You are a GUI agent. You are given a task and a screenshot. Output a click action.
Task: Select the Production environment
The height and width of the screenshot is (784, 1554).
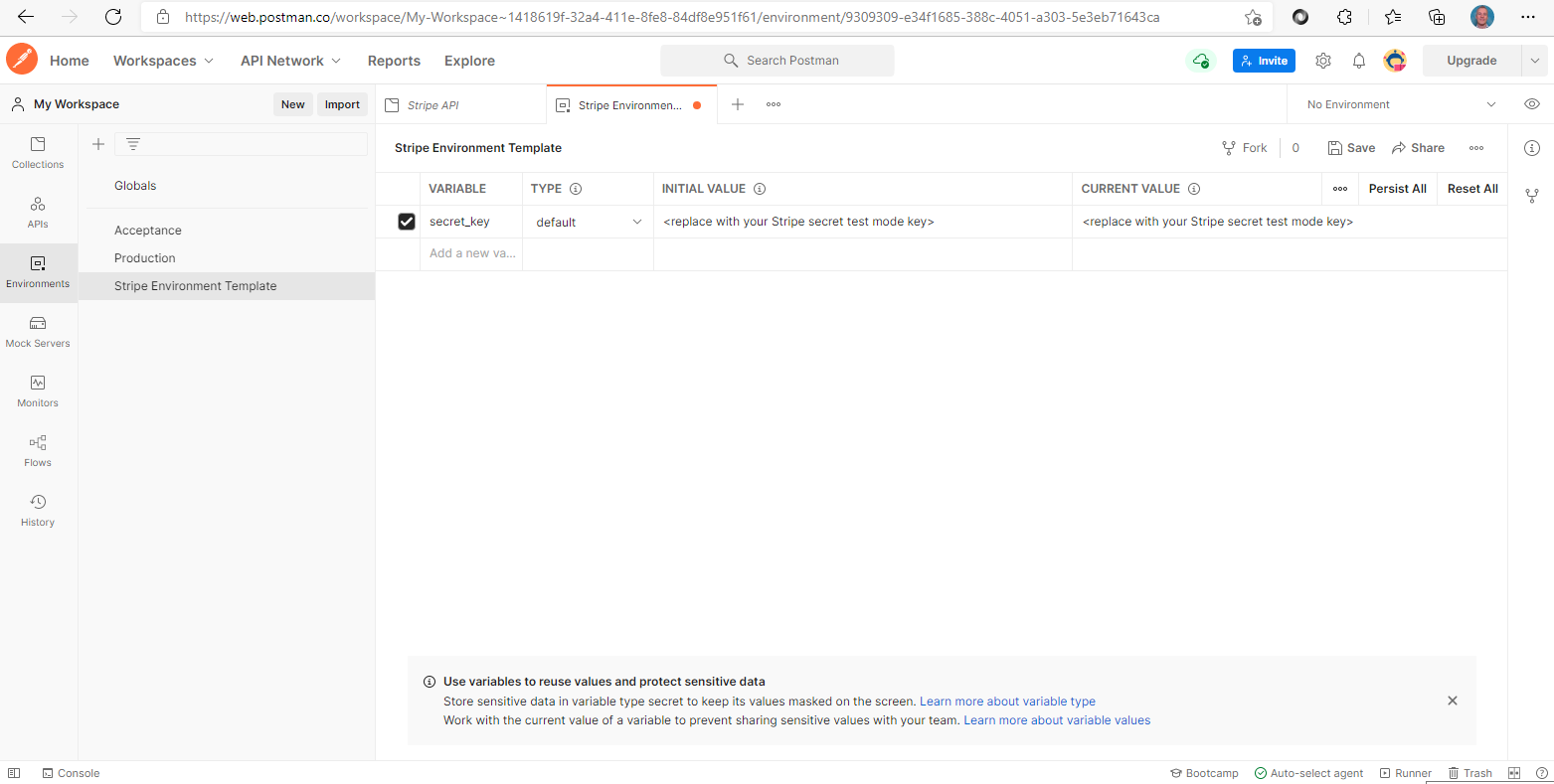coord(144,257)
